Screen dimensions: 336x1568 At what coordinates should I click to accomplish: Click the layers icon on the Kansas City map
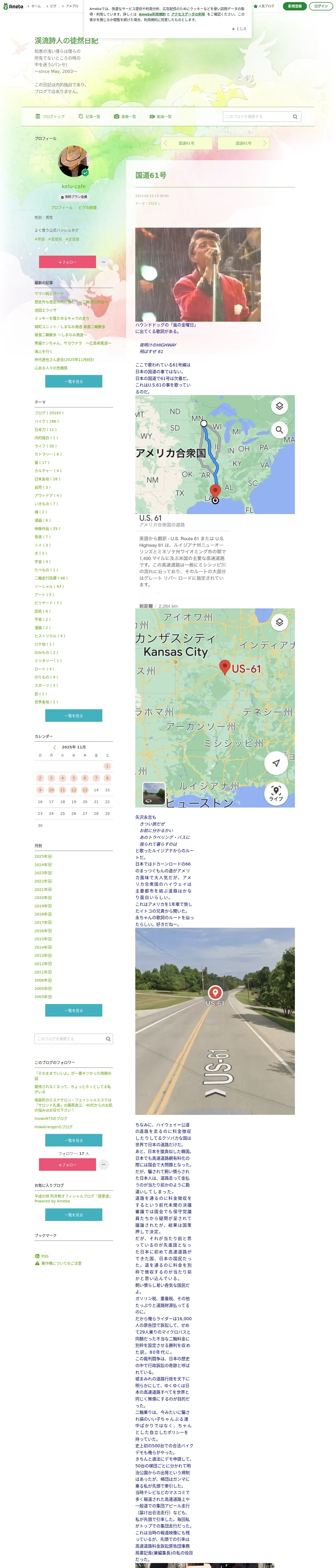279,622
